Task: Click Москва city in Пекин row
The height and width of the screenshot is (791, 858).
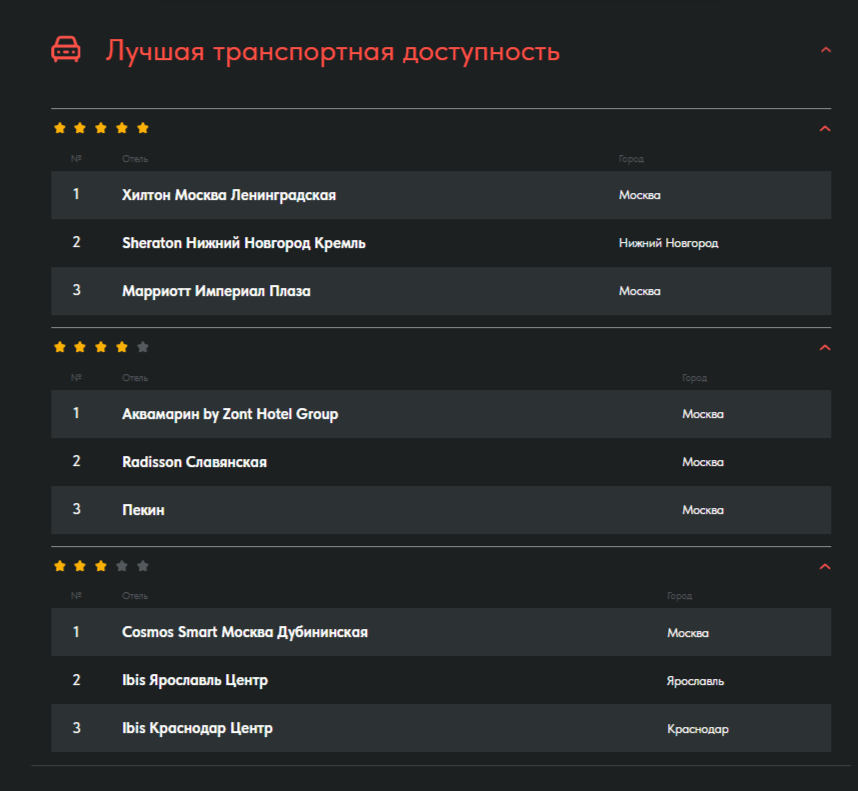Action: pyautogui.click(x=703, y=510)
